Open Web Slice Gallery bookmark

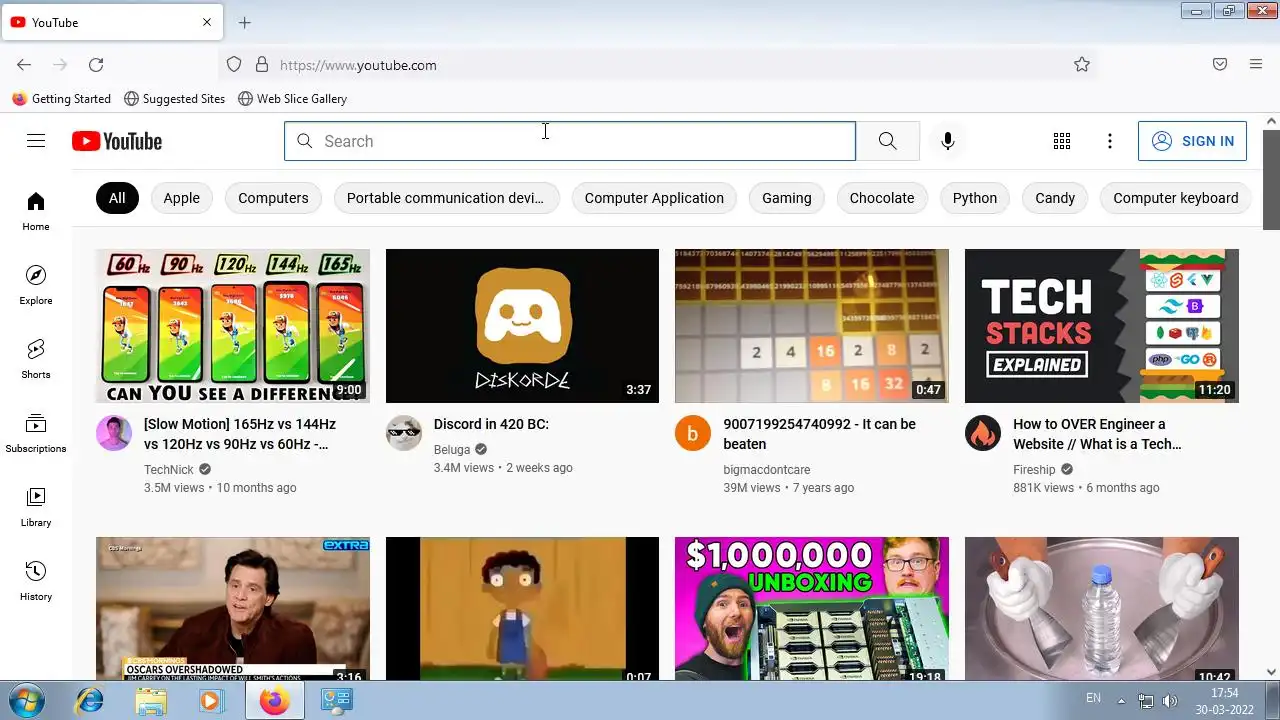coord(293,99)
